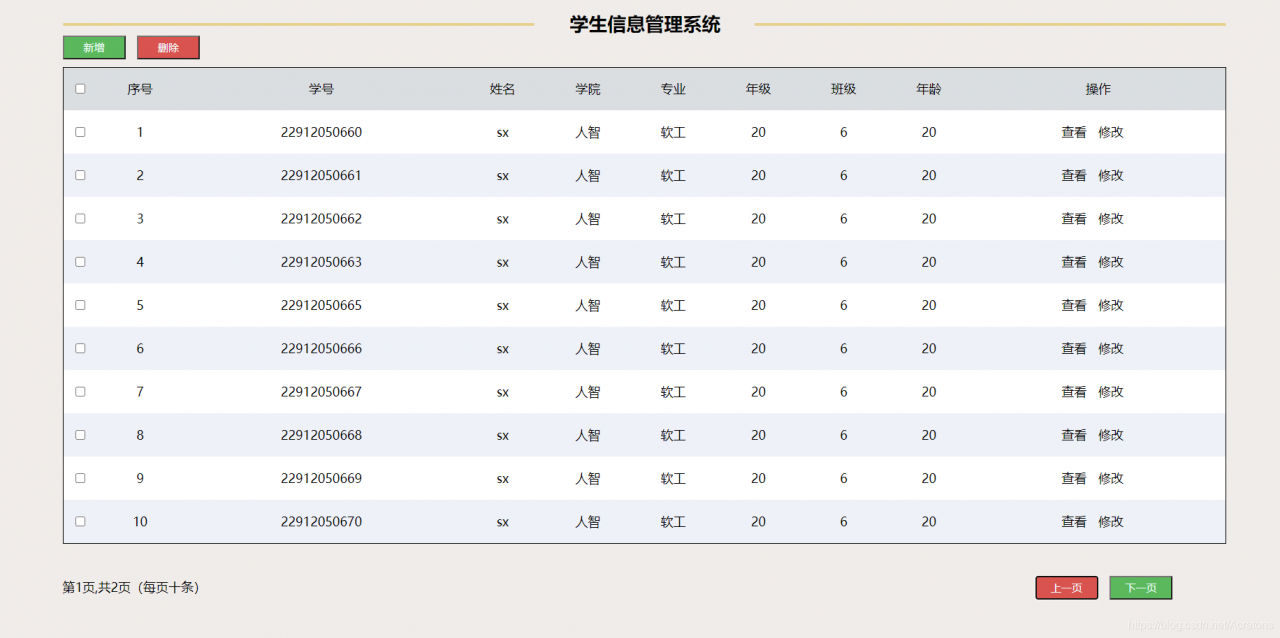The image size is (1280, 638).
Task: Click the 序号 column header
Action: (x=140, y=89)
